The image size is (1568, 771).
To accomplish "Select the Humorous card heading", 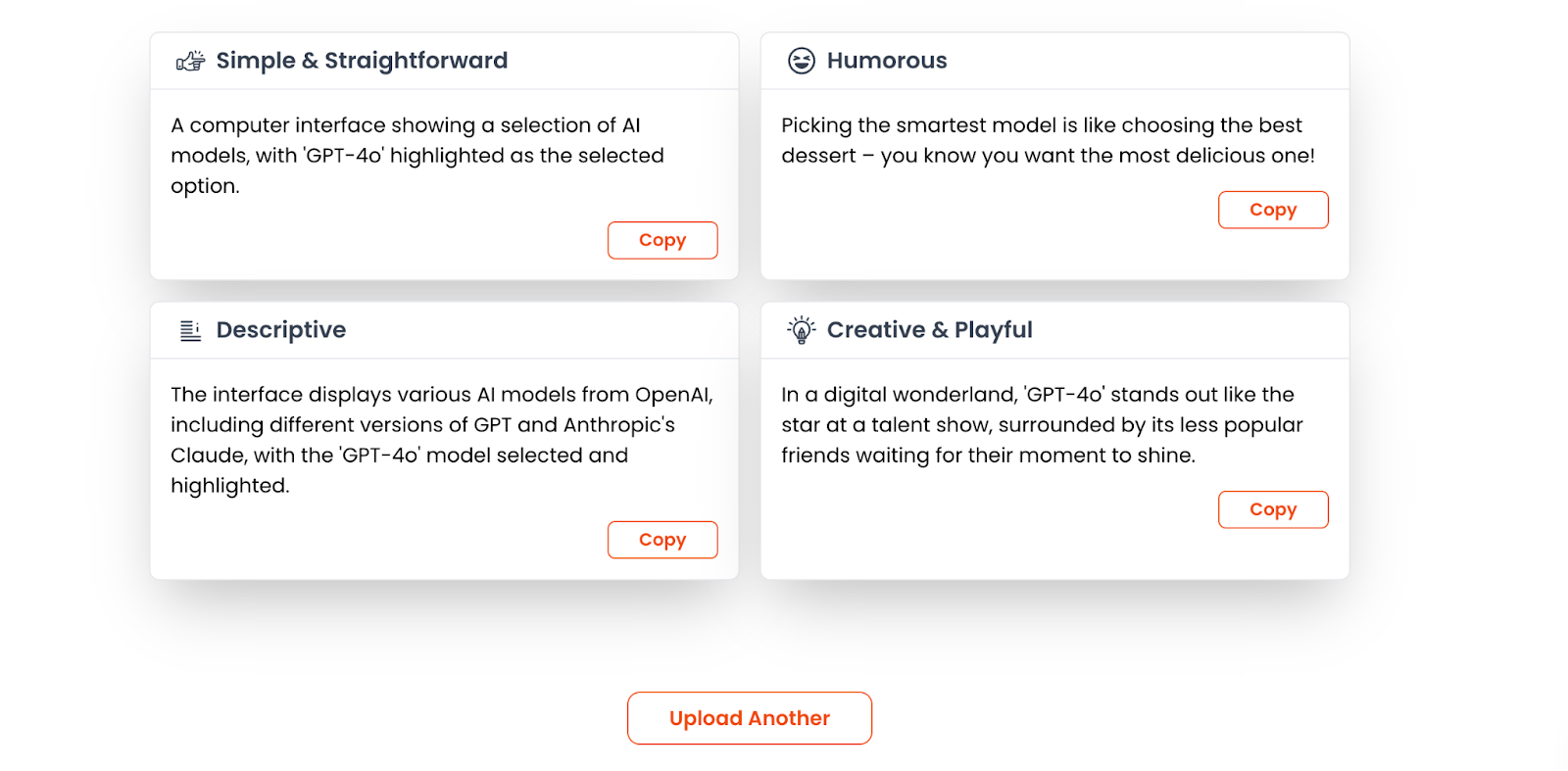I will tap(887, 61).
